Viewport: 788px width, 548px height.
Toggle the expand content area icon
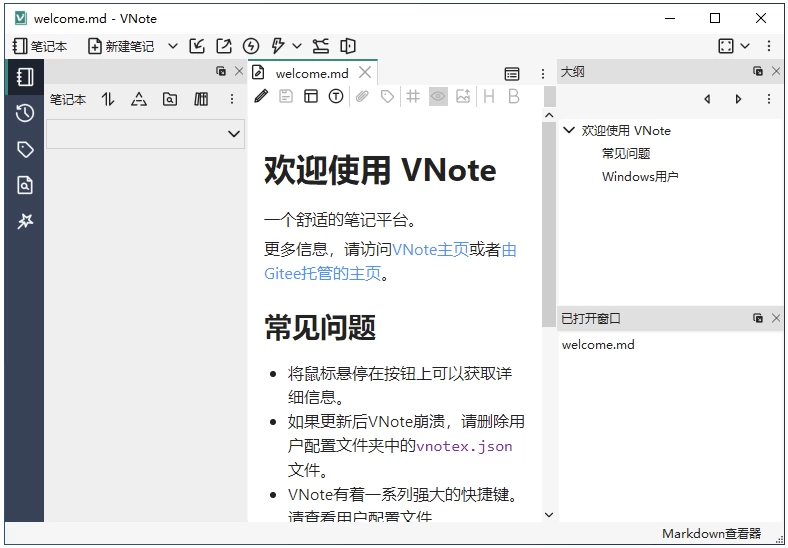[x=726, y=46]
